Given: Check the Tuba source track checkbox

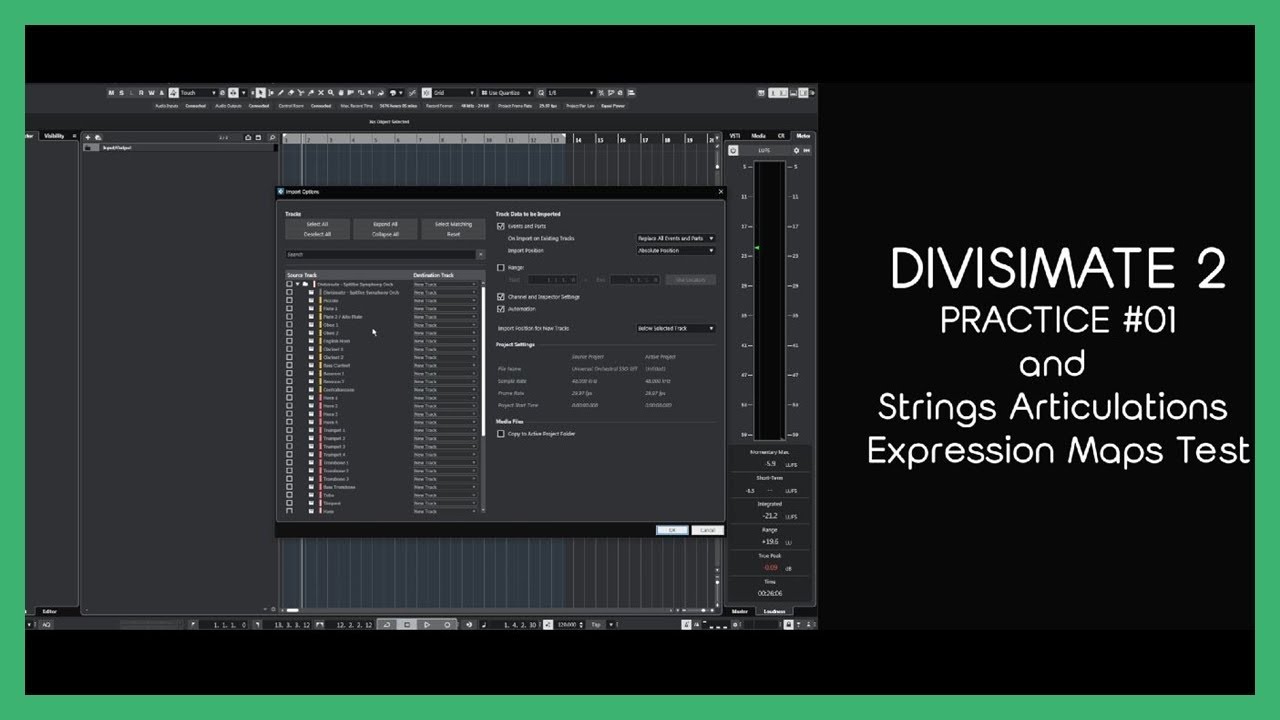Looking at the screenshot, I should 290,495.
